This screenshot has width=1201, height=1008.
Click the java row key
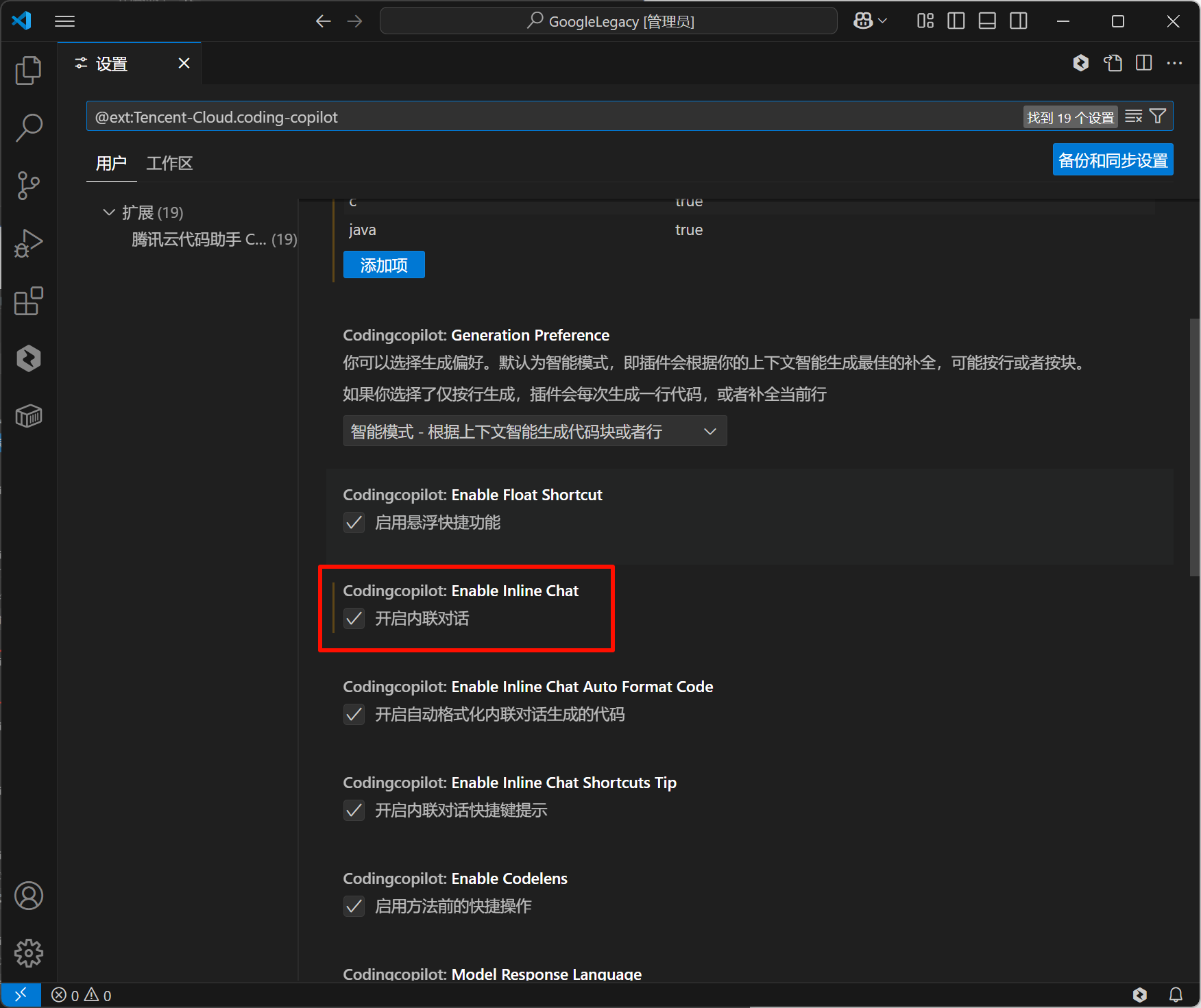[362, 230]
